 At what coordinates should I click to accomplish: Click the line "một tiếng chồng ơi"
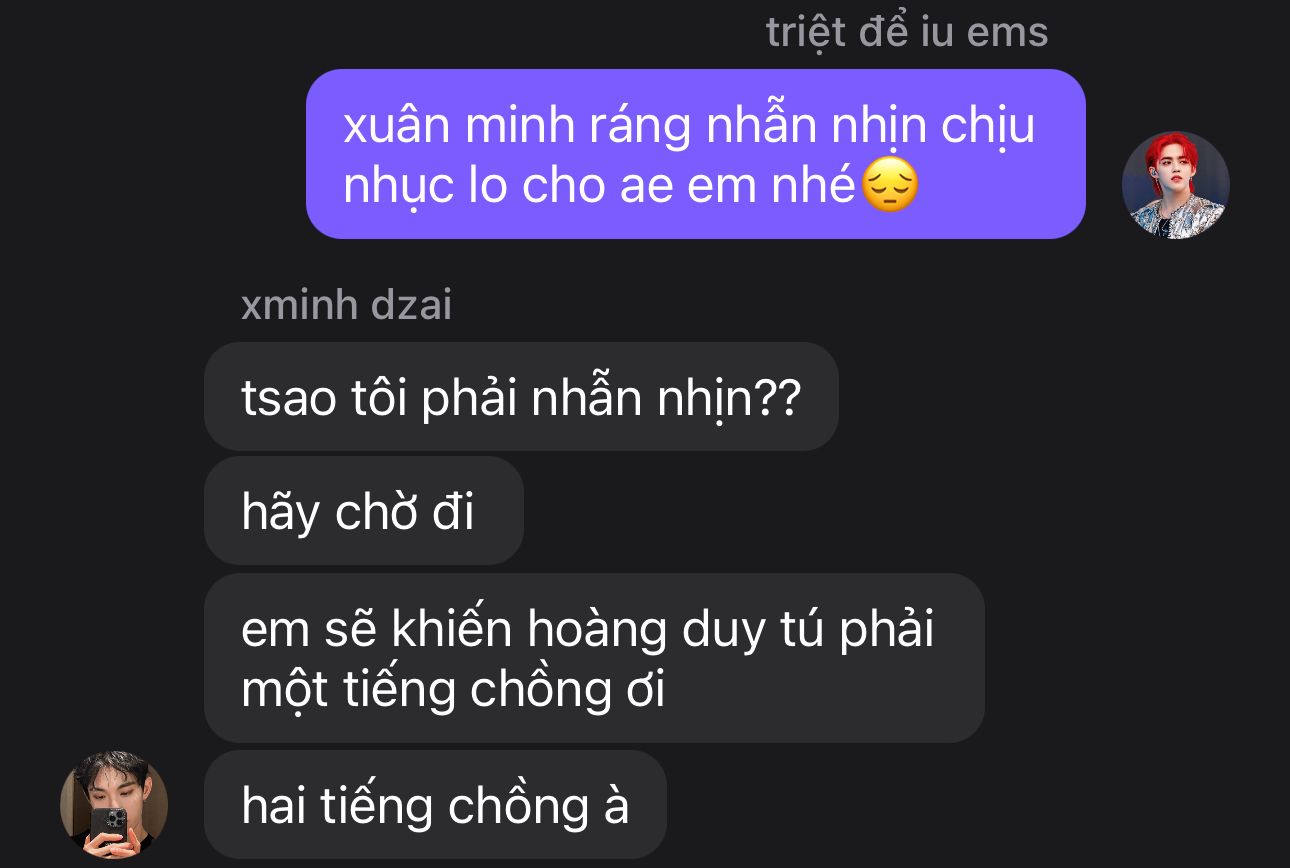(x=453, y=689)
